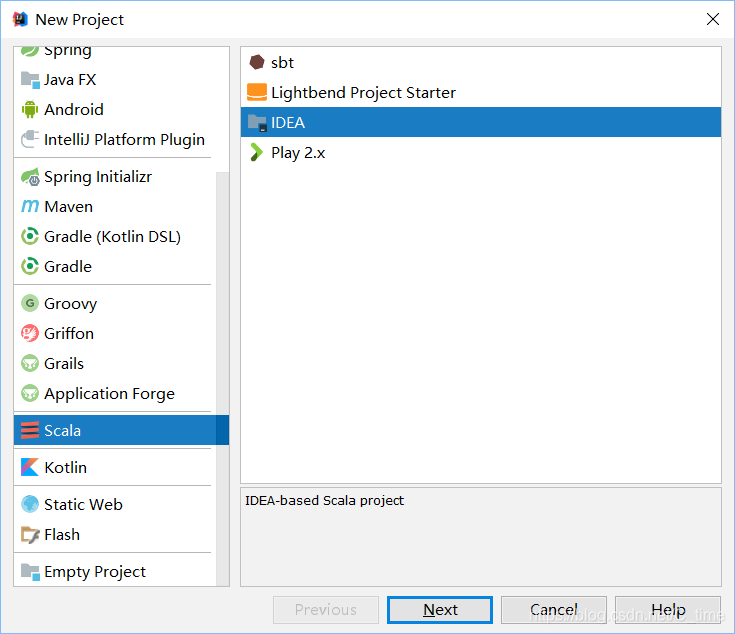Image resolution: width=735 pixels, height=634 pixels.
Task: Click the sbt hexagon icon
Action: [257, 62]
